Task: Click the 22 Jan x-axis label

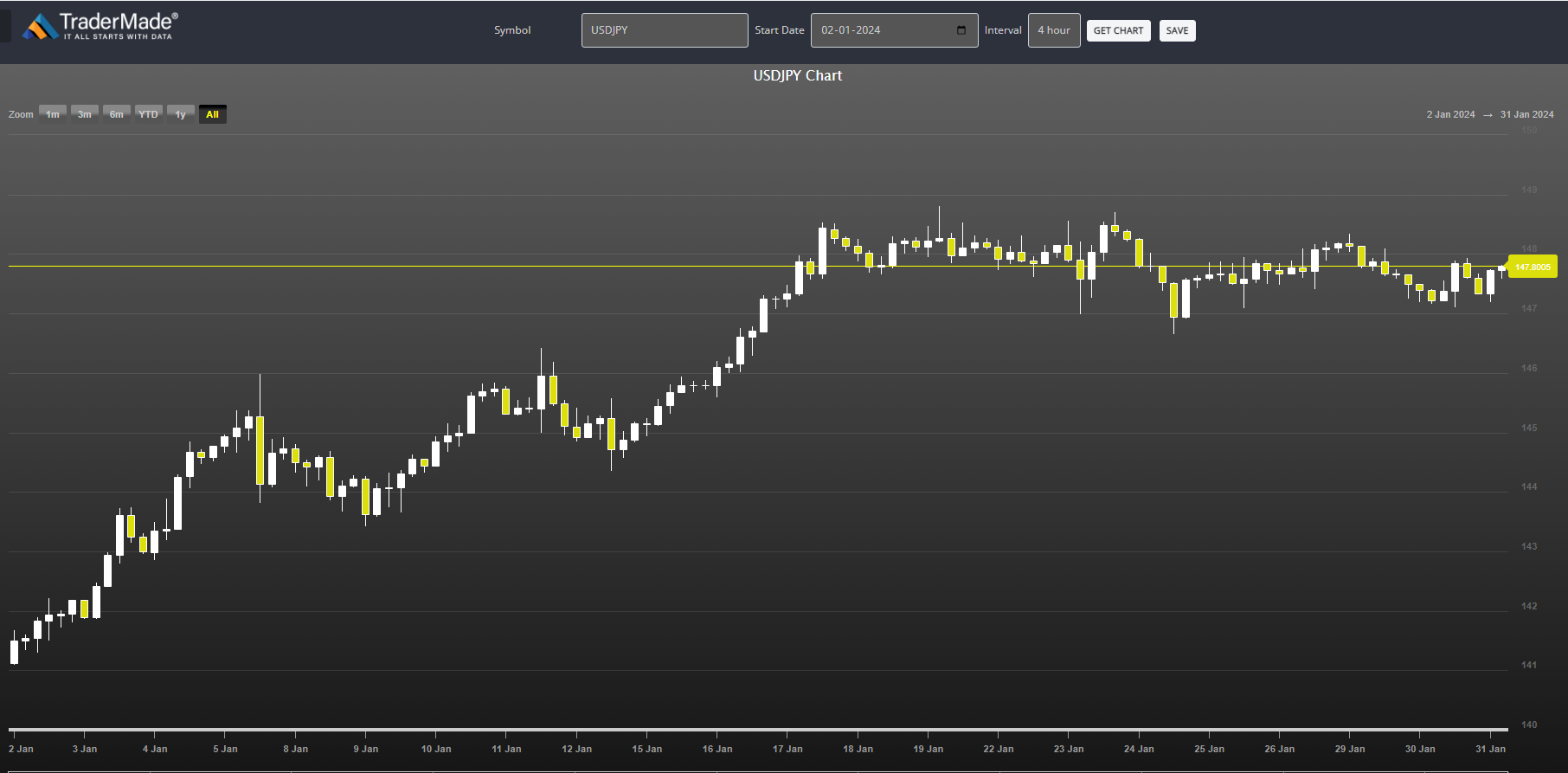Action: [x=998, y=749]
